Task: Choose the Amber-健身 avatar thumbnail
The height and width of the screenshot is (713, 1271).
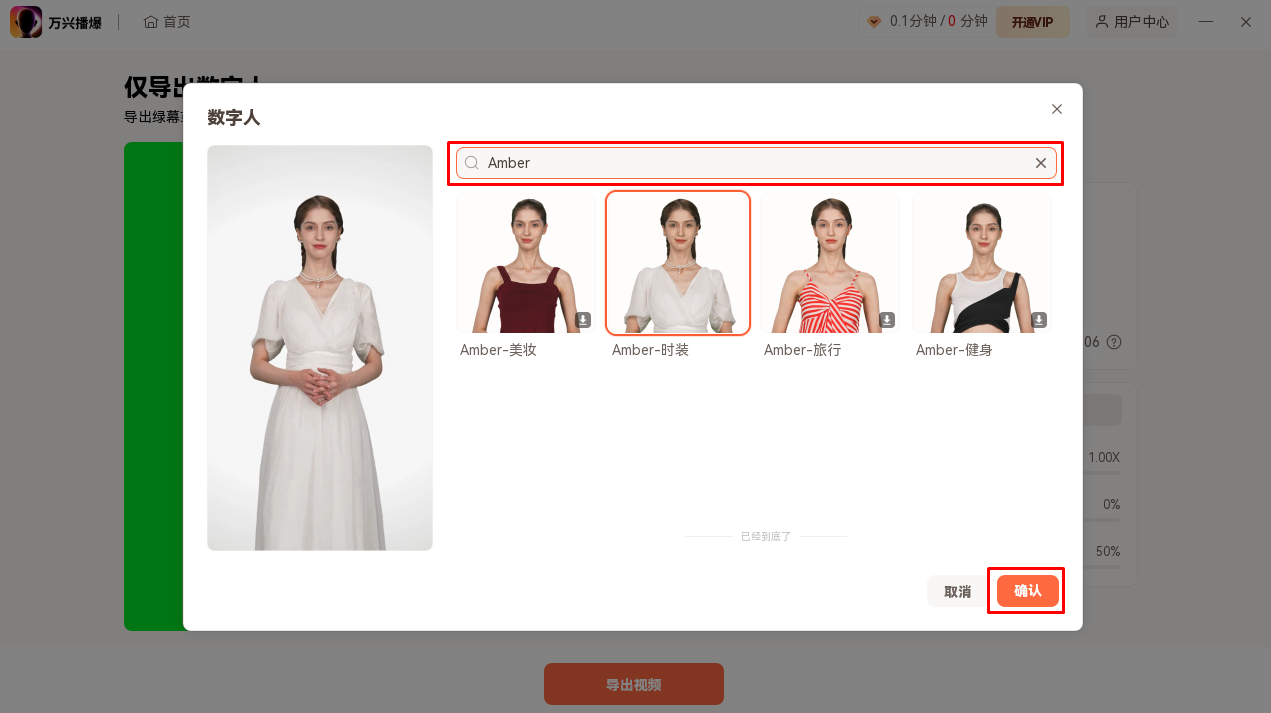Action: (982, 263)
